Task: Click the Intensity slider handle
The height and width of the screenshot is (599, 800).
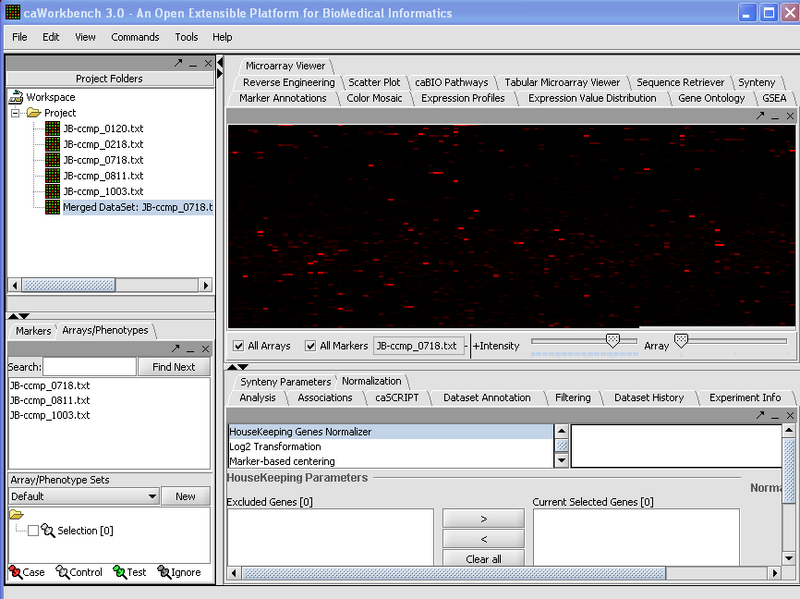Action: point(613,341)
